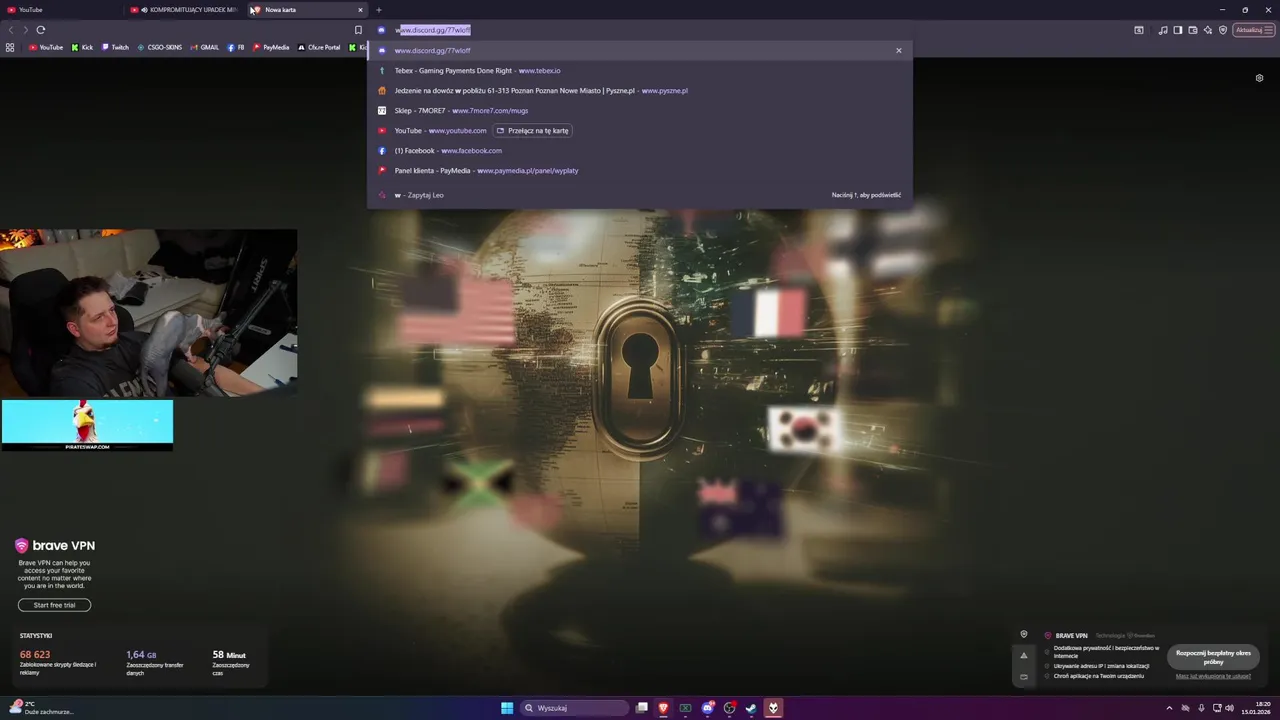Select Panel klienta PayMedia suggestion

[x=640, y=171]
